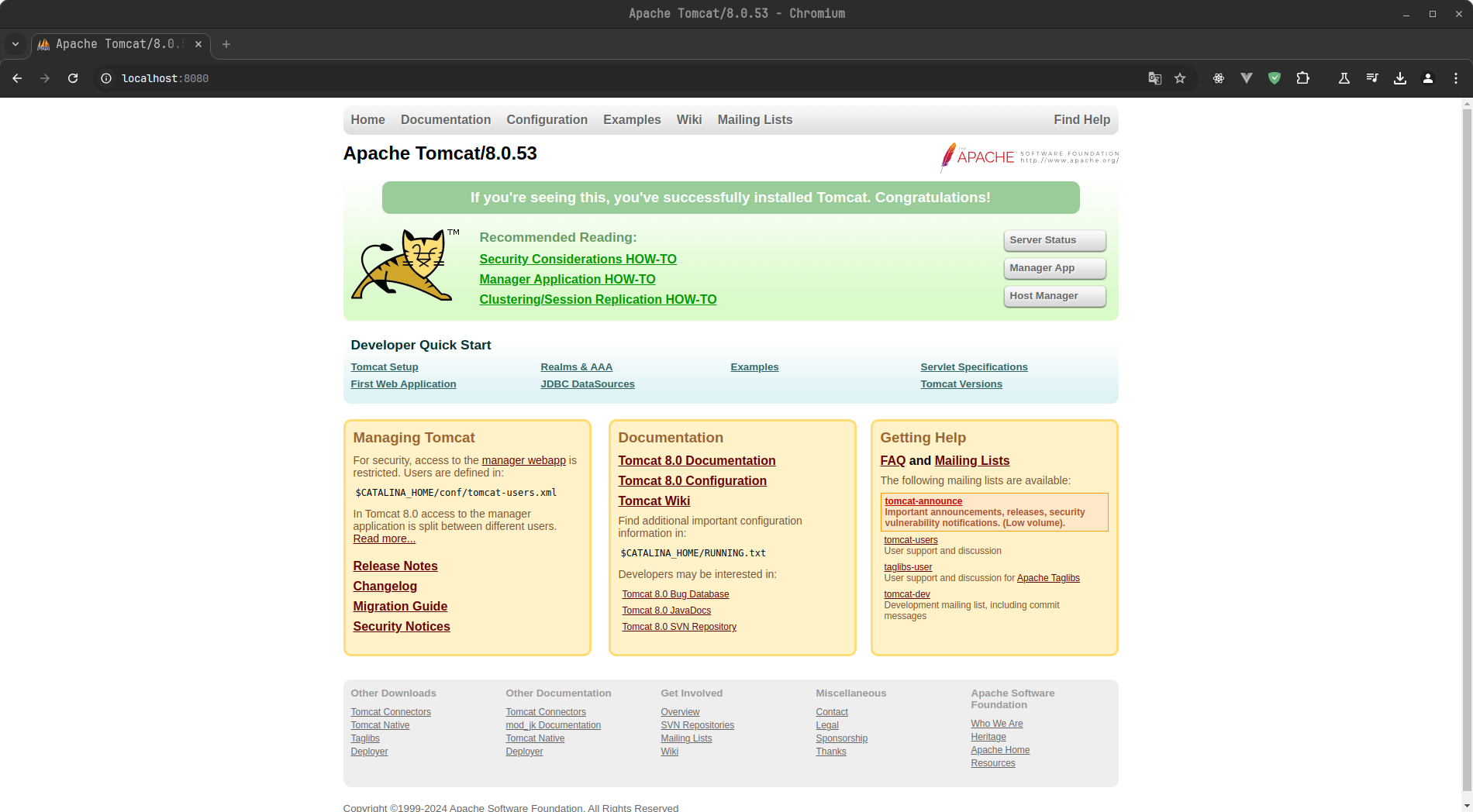Open the Release Notes link
The image size is (1473, 812).
pos(395,566)
